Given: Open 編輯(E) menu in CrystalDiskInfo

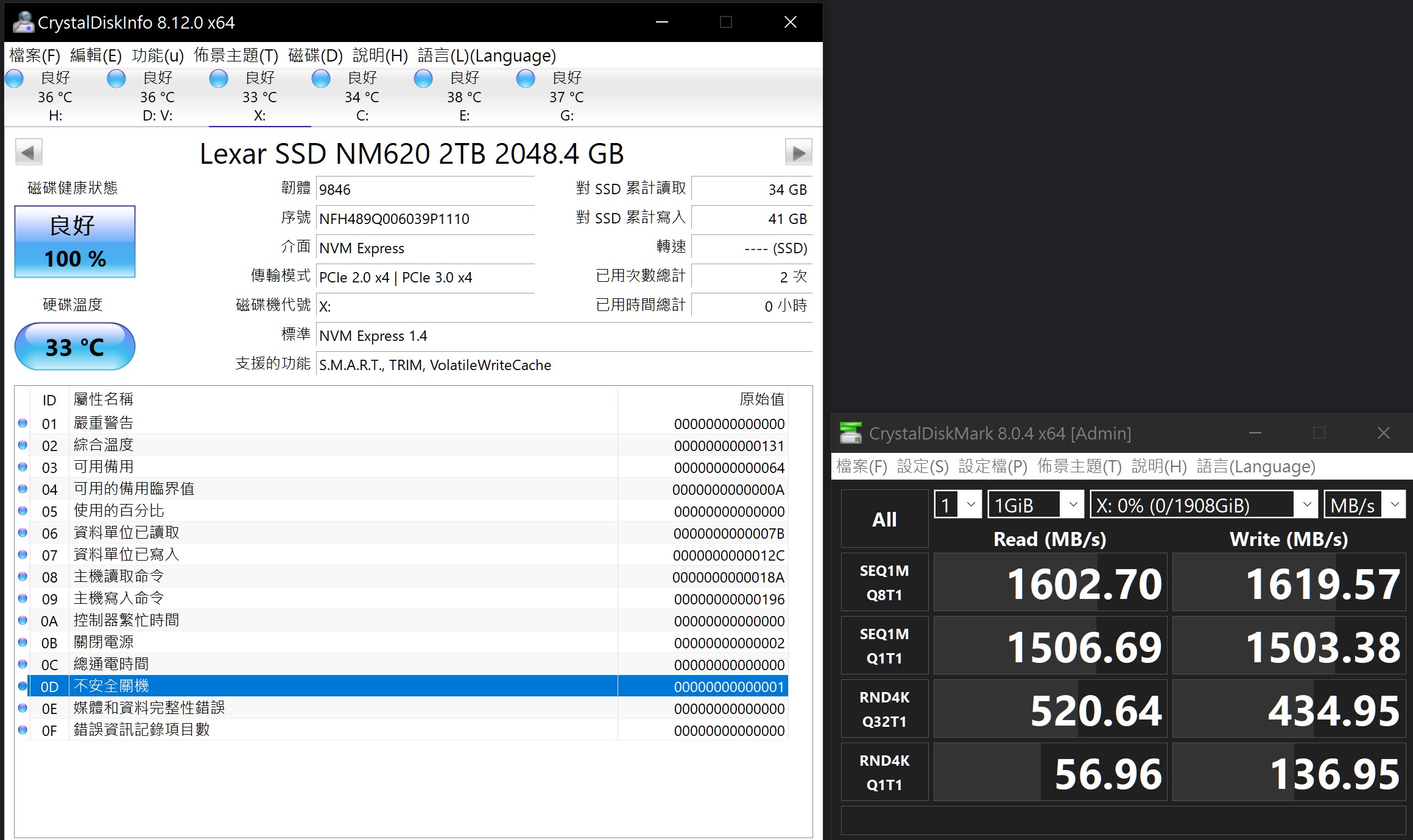Looking at the screenshot, I should pos(96,55).
